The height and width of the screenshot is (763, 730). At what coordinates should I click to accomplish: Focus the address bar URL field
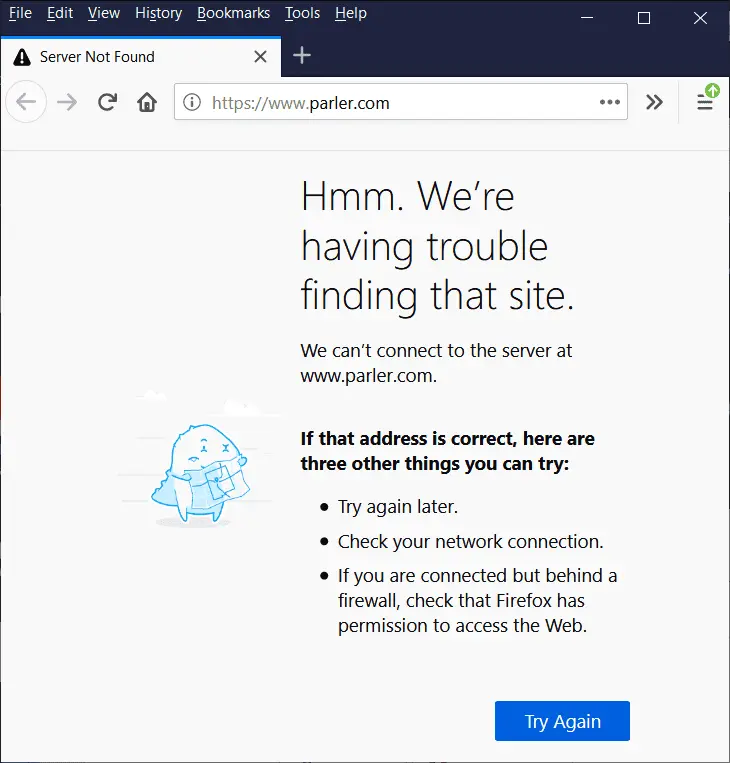400,102
